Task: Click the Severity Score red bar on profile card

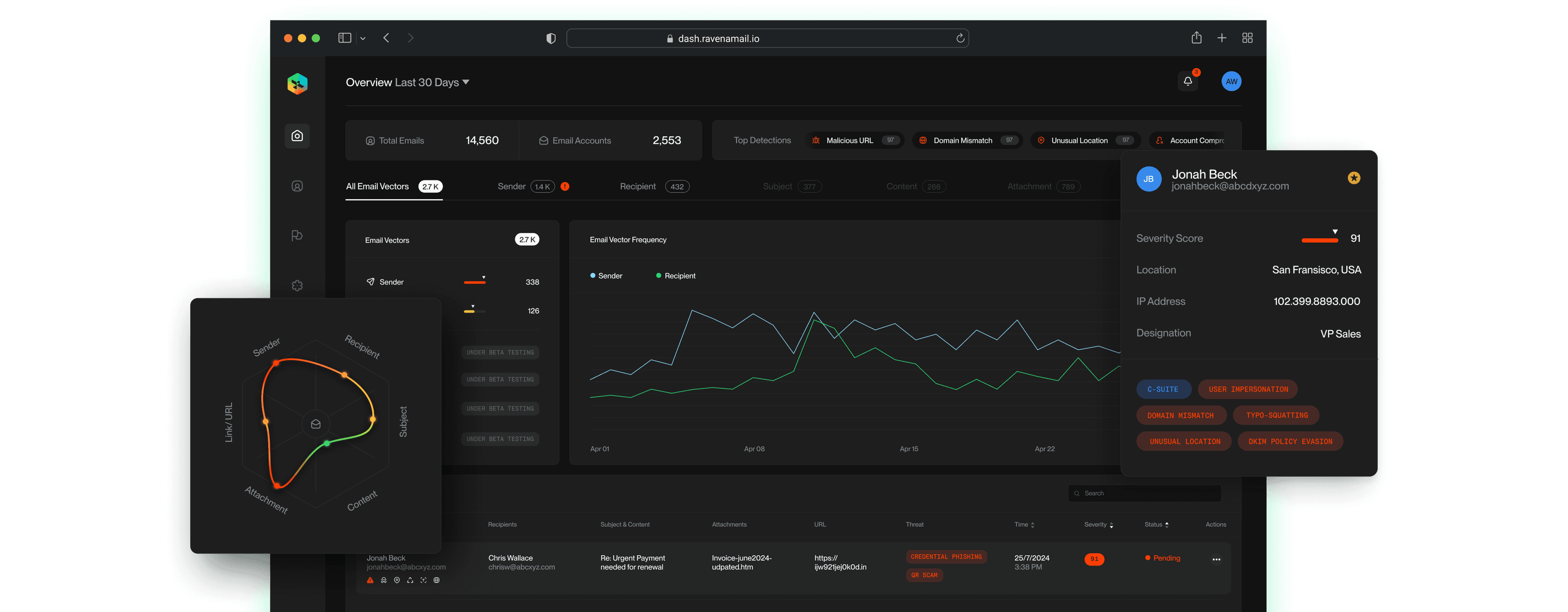Action: [1320, 241]
